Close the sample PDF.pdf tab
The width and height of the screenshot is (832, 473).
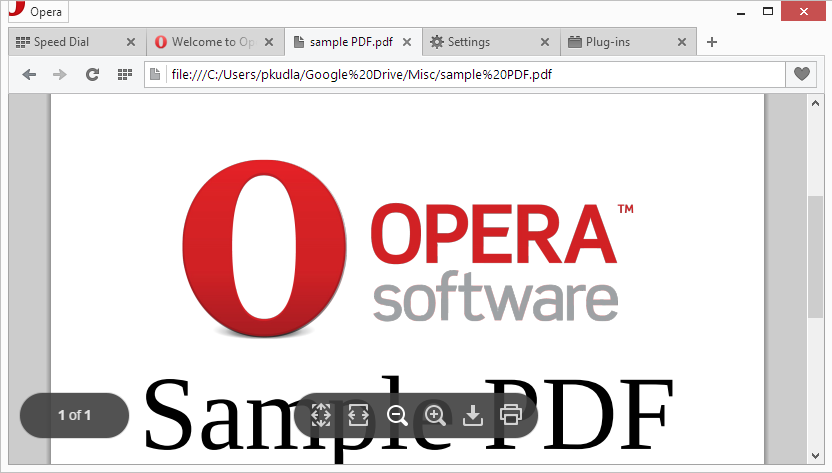point(407,42)
